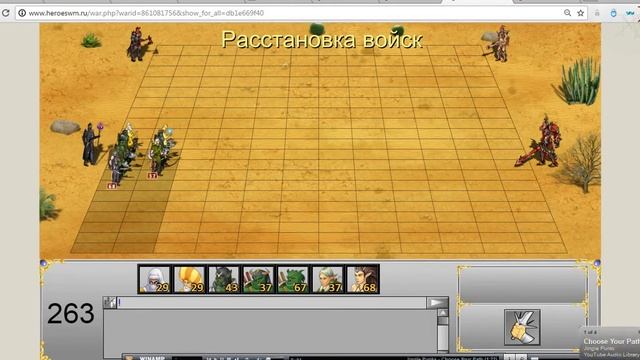
Task: Select the grey-haired elf portrait with 37
Action: coord(327,279)
